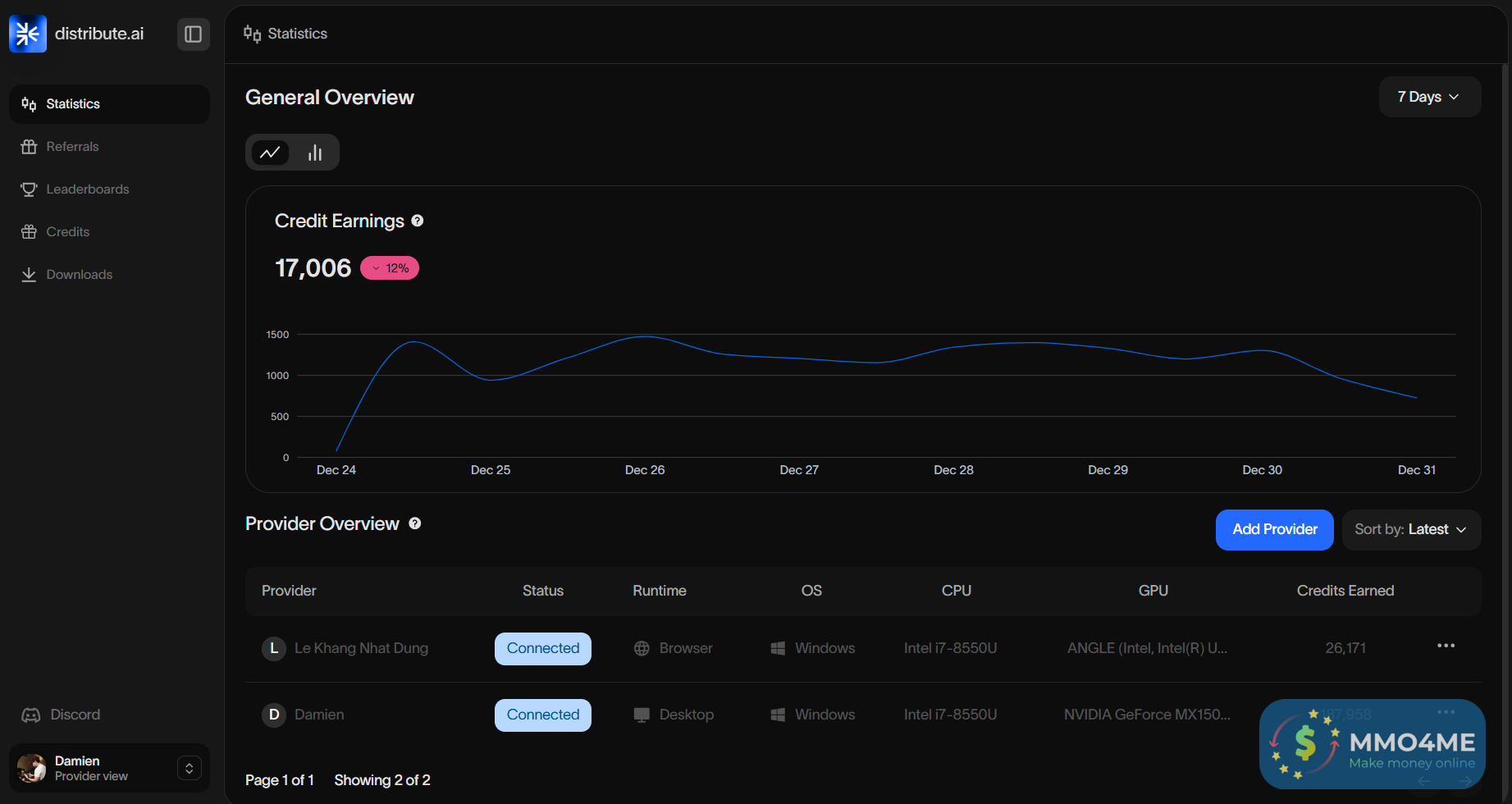Click the Provider column header

pyautogui.click(x=289, y=591)
